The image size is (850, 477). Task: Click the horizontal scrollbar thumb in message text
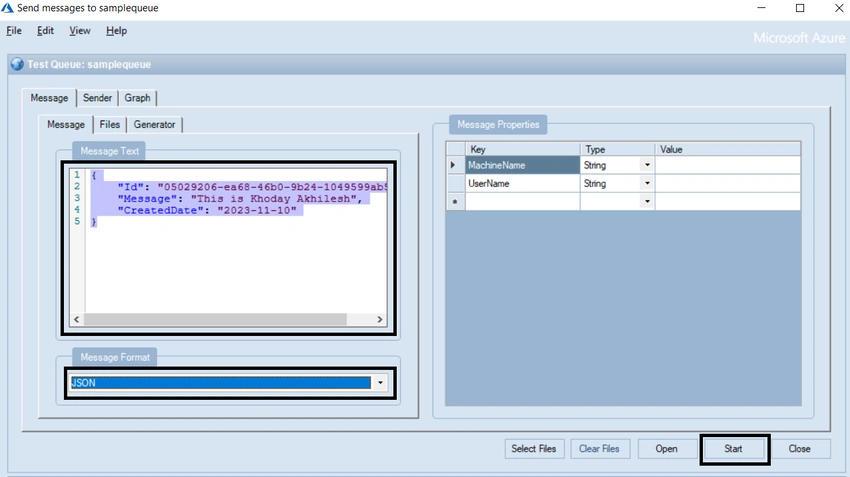pos(215,319)
